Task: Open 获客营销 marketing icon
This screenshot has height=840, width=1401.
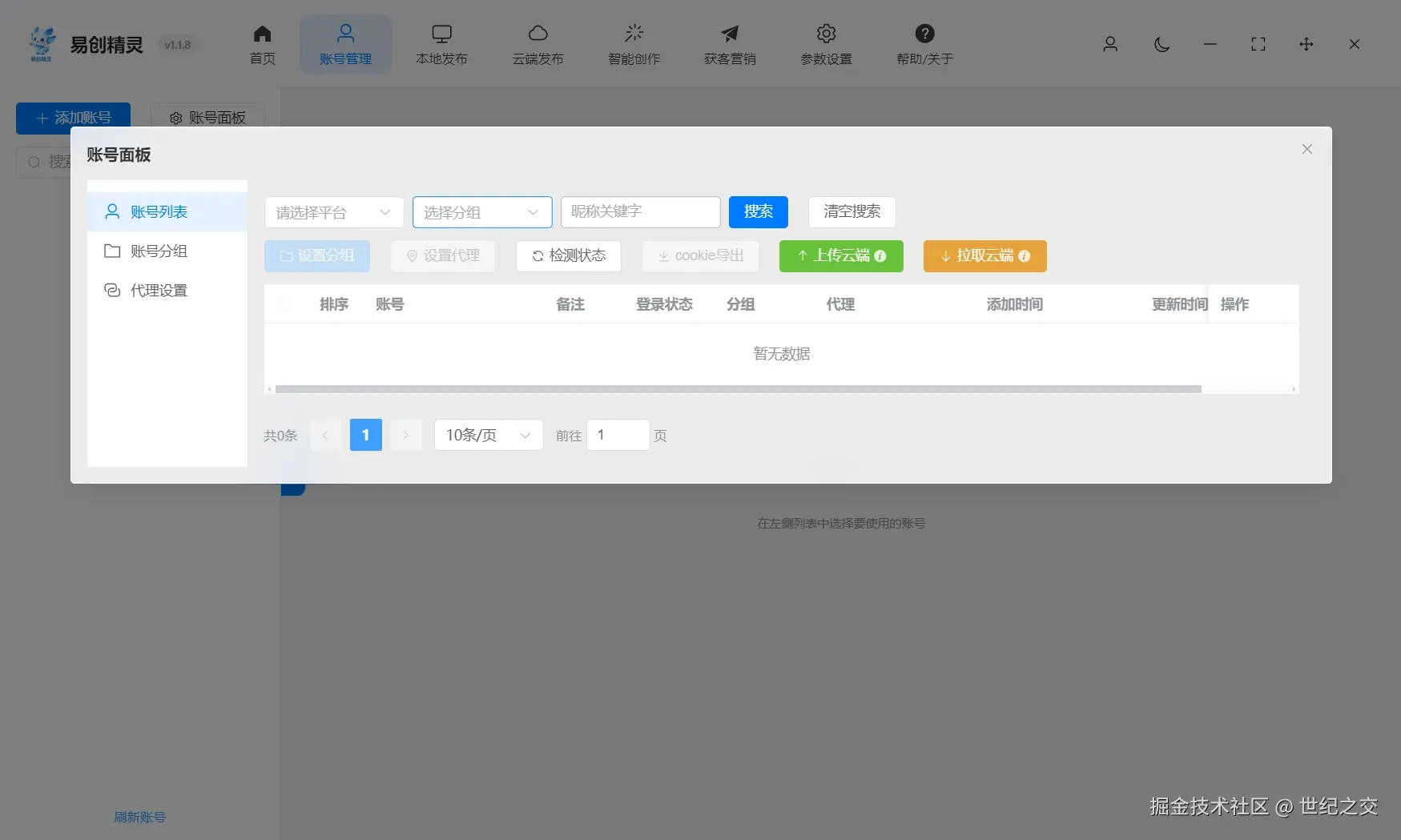Action: pyautogui.click(x=729, y=44)
